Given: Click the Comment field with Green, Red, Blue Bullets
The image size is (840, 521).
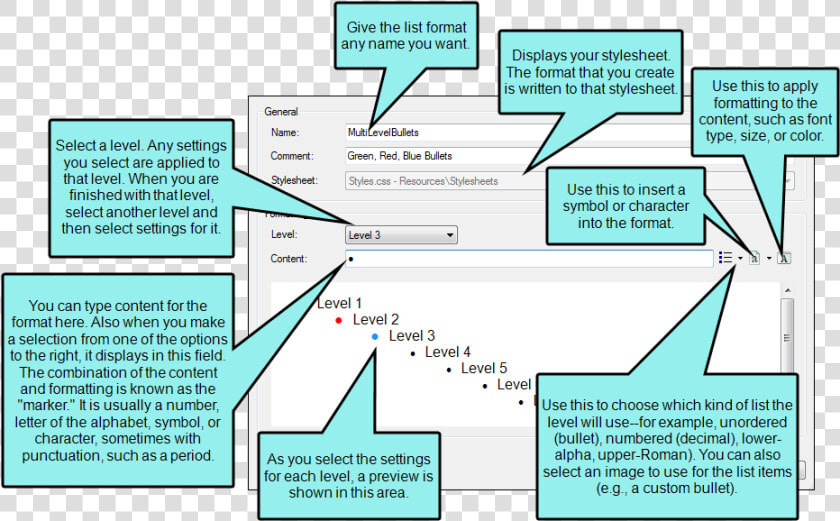Looking at the screenshot, I should 518,156.
